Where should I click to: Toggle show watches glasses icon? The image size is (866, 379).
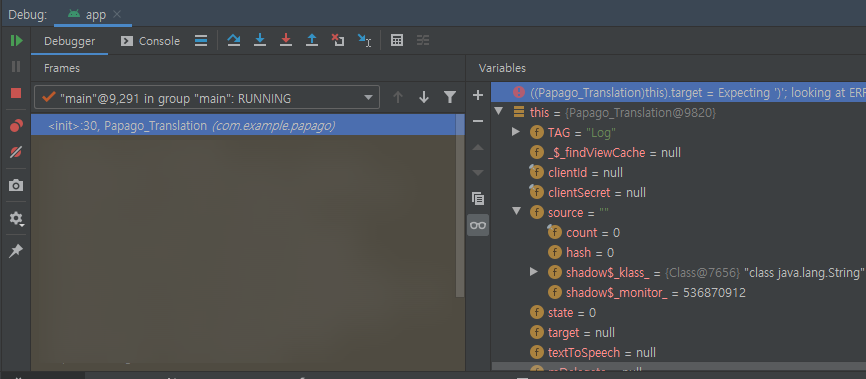click(x=478, y=225)
